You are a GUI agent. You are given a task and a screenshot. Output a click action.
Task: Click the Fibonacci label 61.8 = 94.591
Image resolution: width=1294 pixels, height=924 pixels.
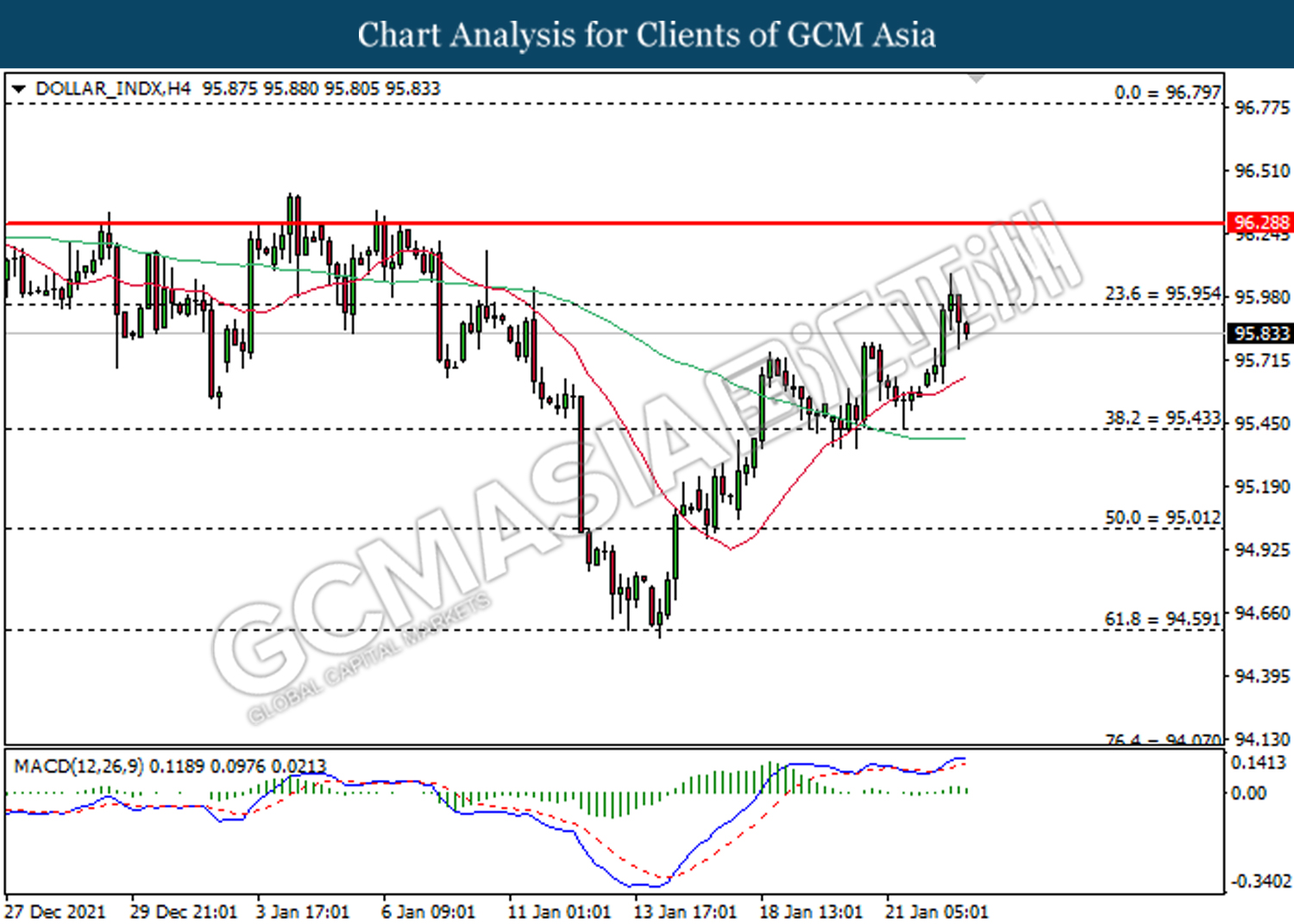pyautogui.click(x=1163, y=619)
